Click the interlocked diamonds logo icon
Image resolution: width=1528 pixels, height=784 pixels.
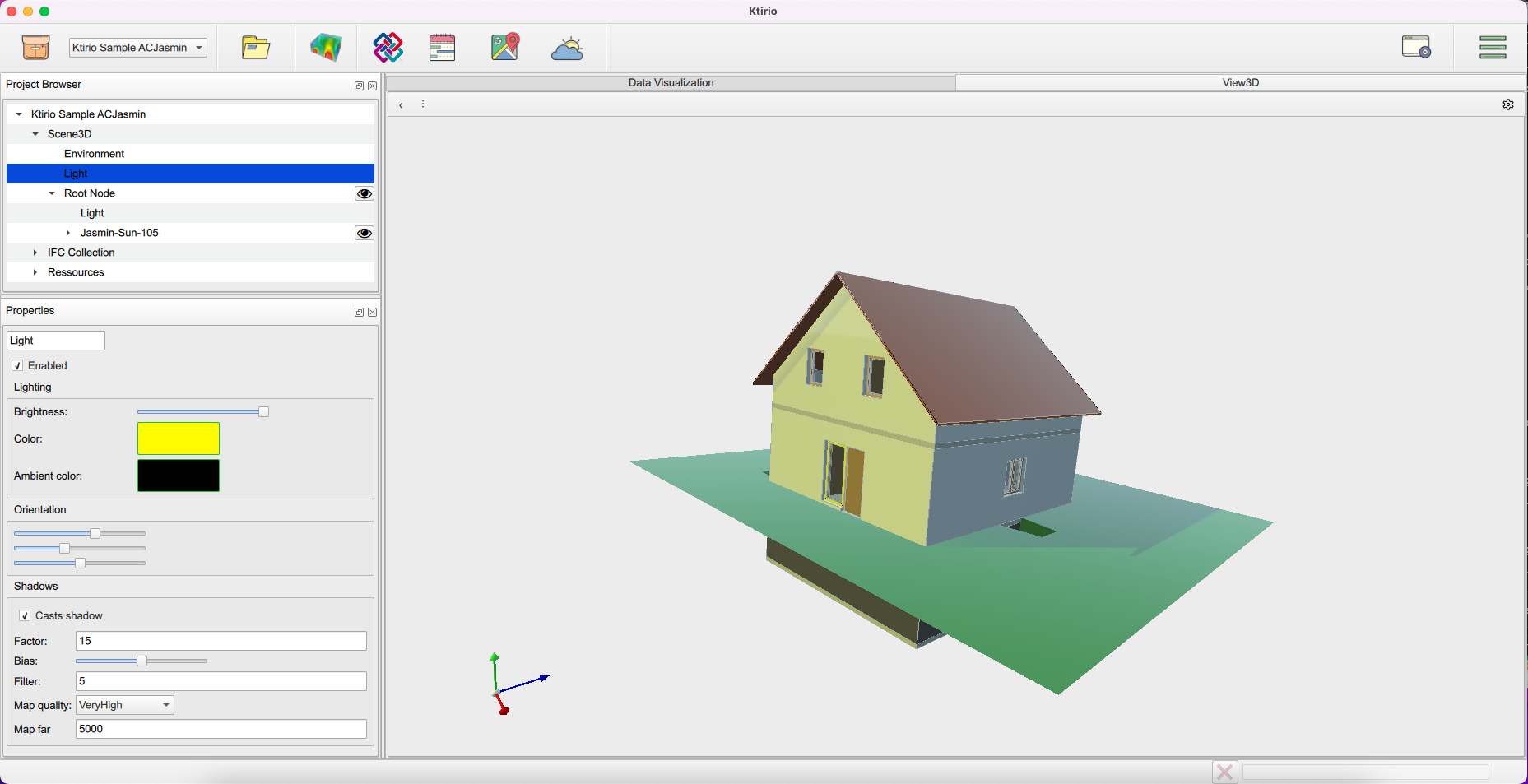coord(388,48)
